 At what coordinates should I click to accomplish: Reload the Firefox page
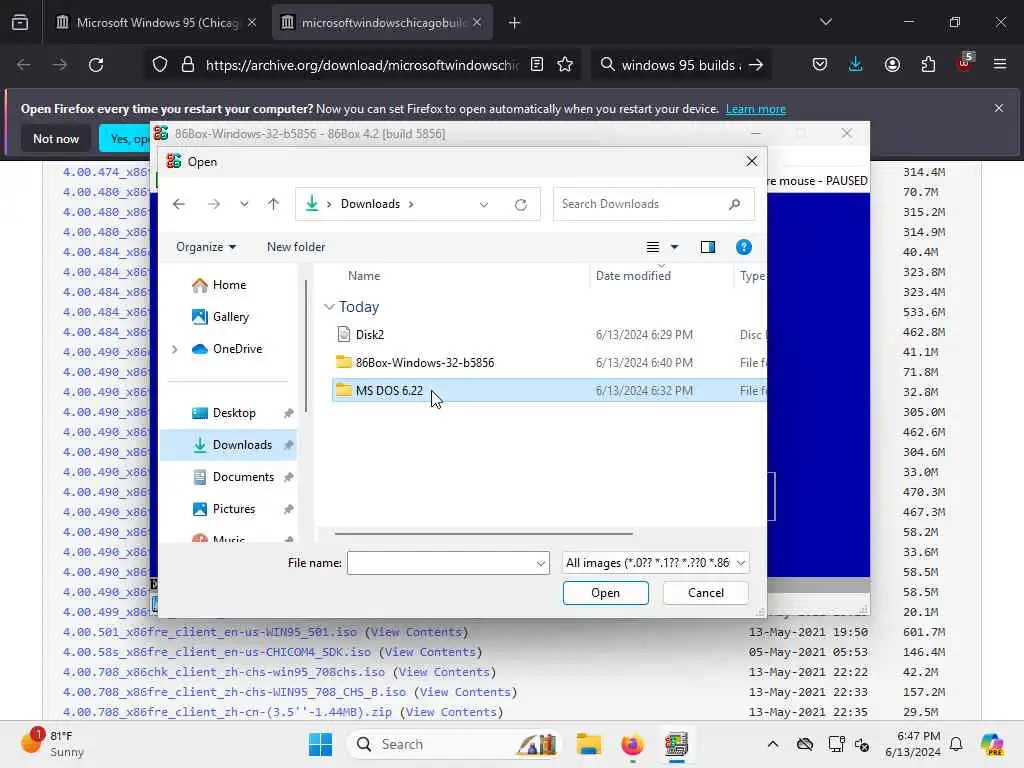[x=96, y=65]
